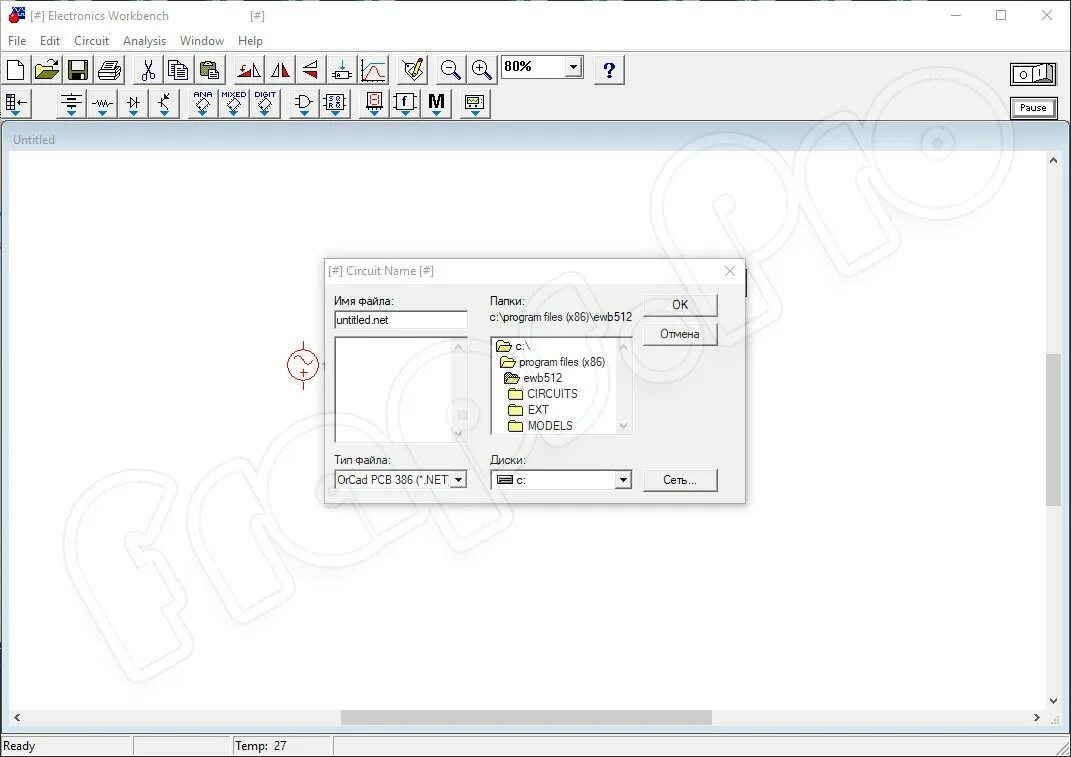Image resolution: width=1071 pixels, height=757 pixels.
Task: Expand the drives dropdown
Action: click(x=623, y=480)
